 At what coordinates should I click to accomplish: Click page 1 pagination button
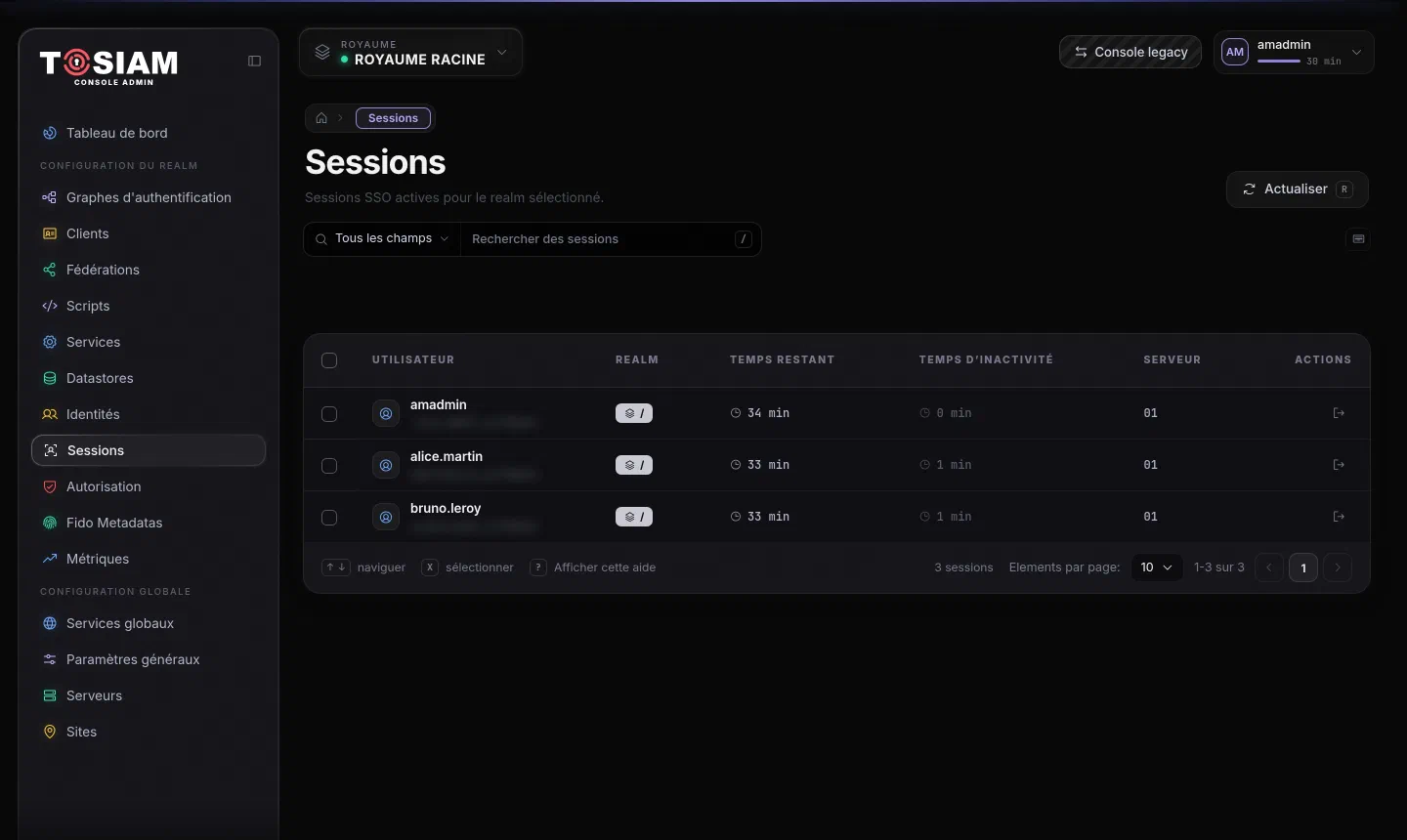(1303, 567)
